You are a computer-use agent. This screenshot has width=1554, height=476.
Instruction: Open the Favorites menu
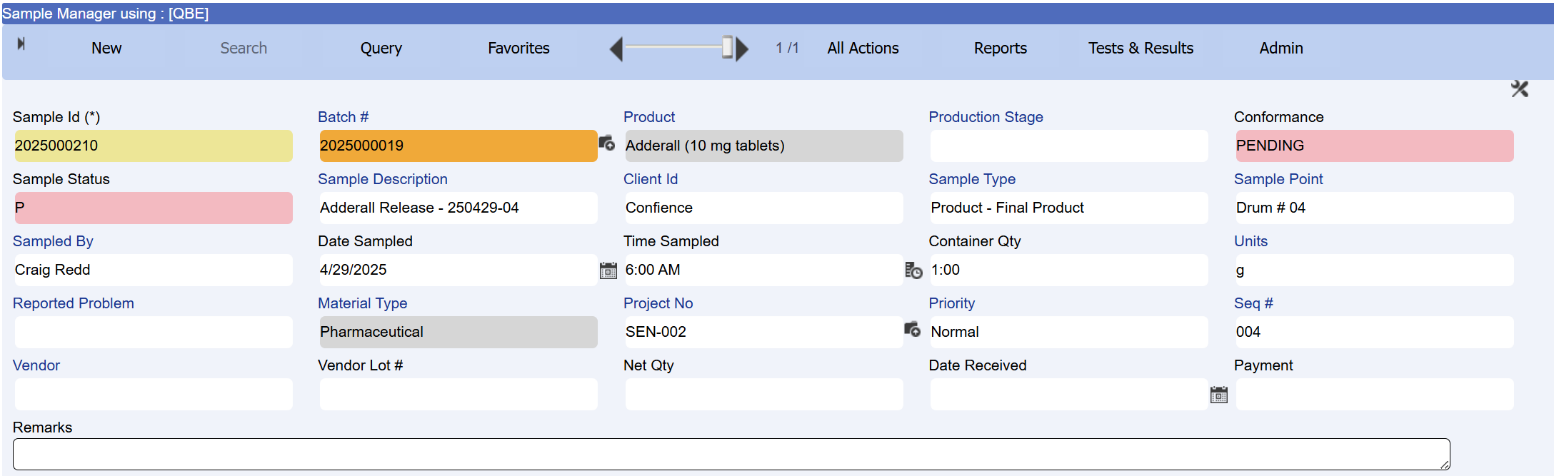click(518, 48)
